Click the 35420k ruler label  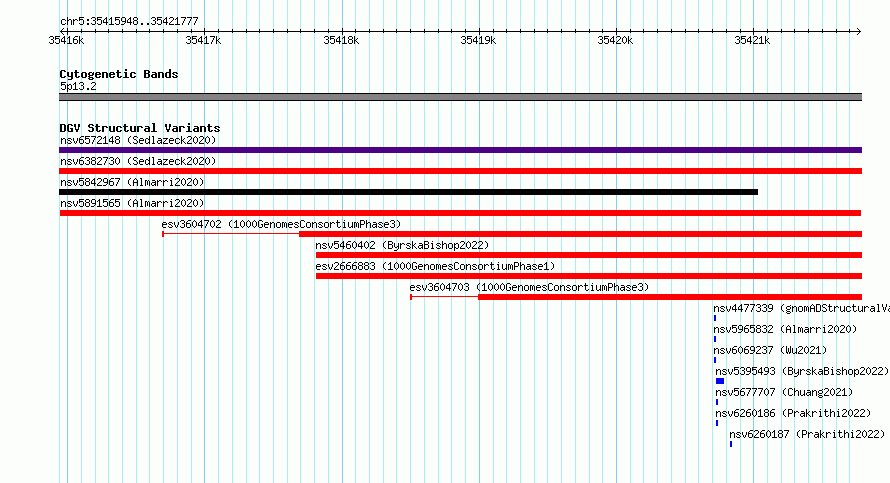click(615, 40)
